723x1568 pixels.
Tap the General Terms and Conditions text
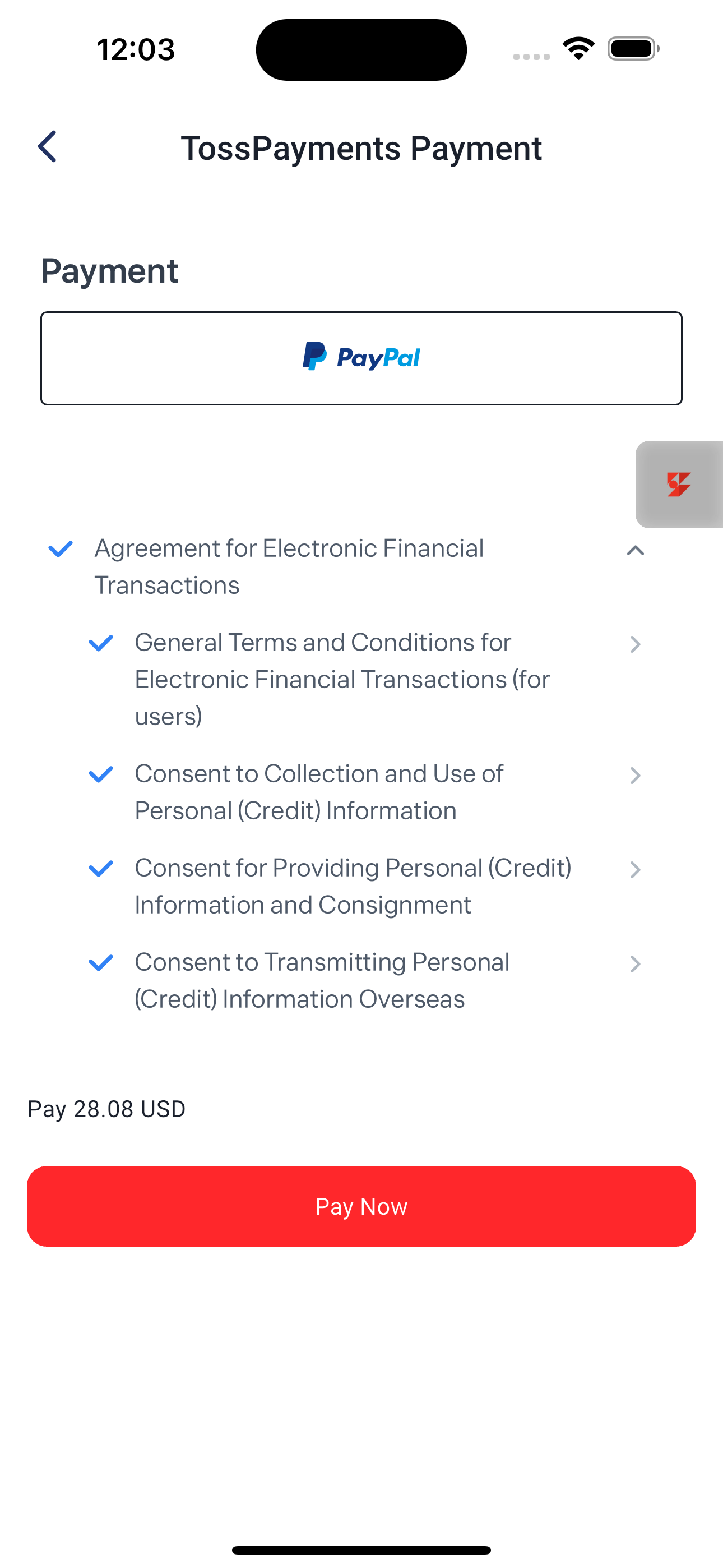tap(341, 679)
